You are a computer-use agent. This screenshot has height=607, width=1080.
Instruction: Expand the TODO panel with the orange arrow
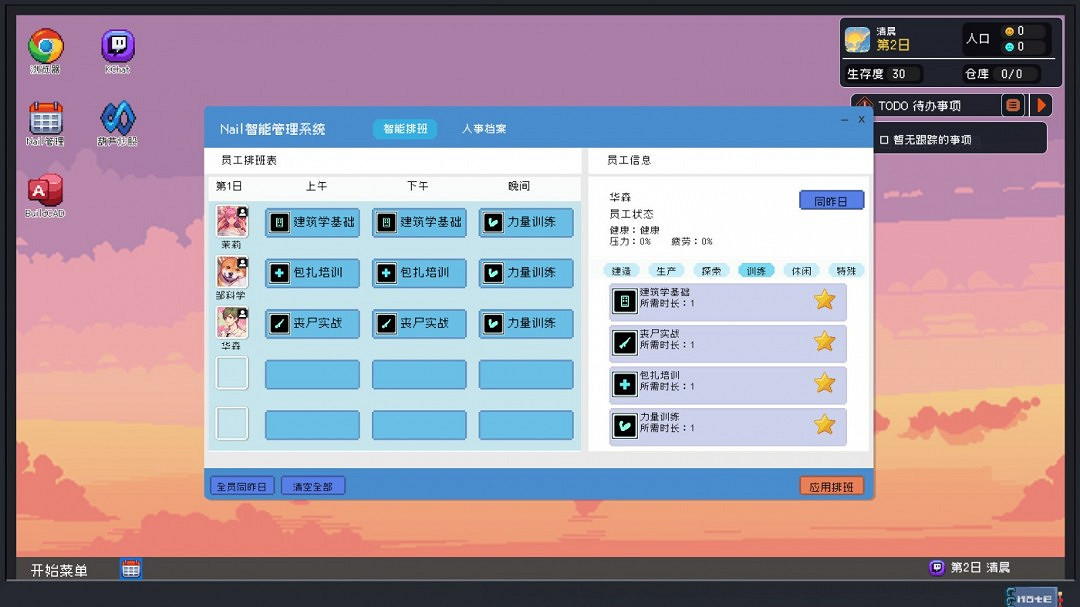click(x=1040, y=104)
